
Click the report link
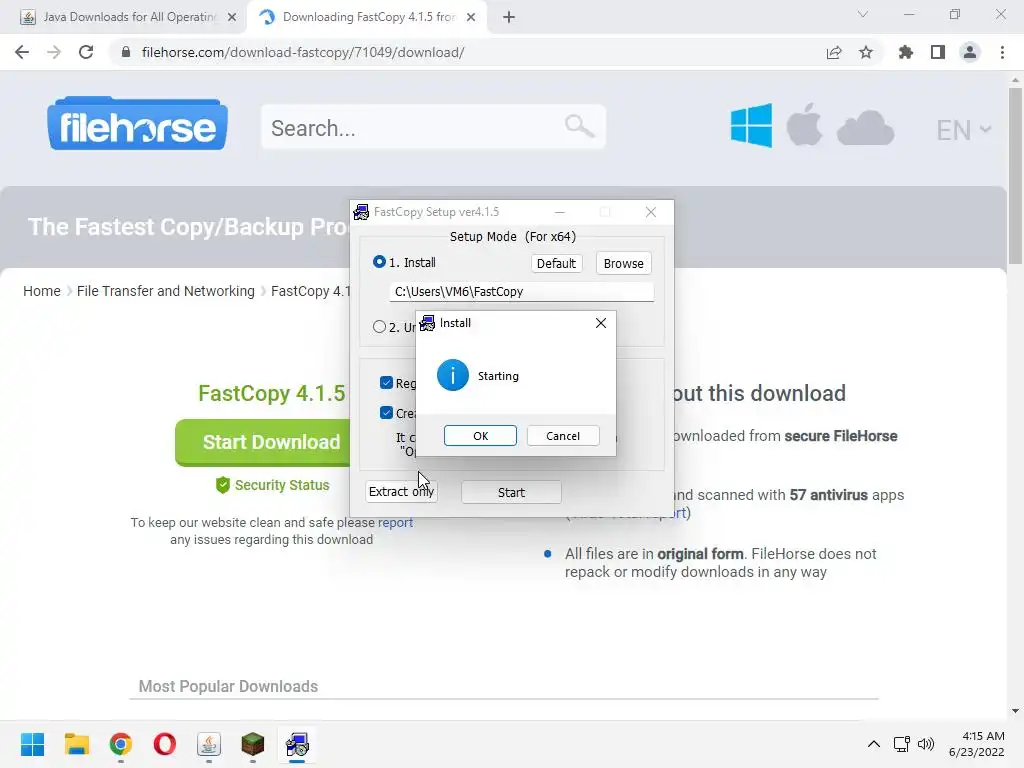(395, 522)
